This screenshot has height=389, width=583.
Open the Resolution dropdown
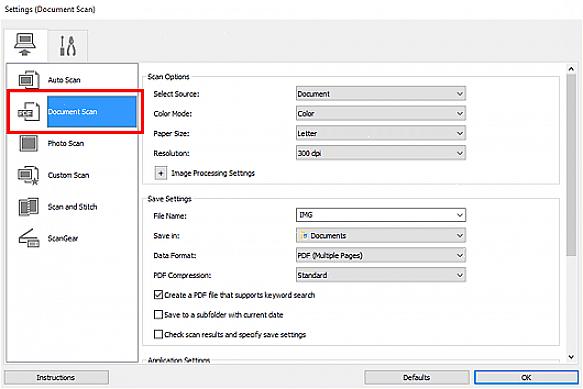point(381,153)
